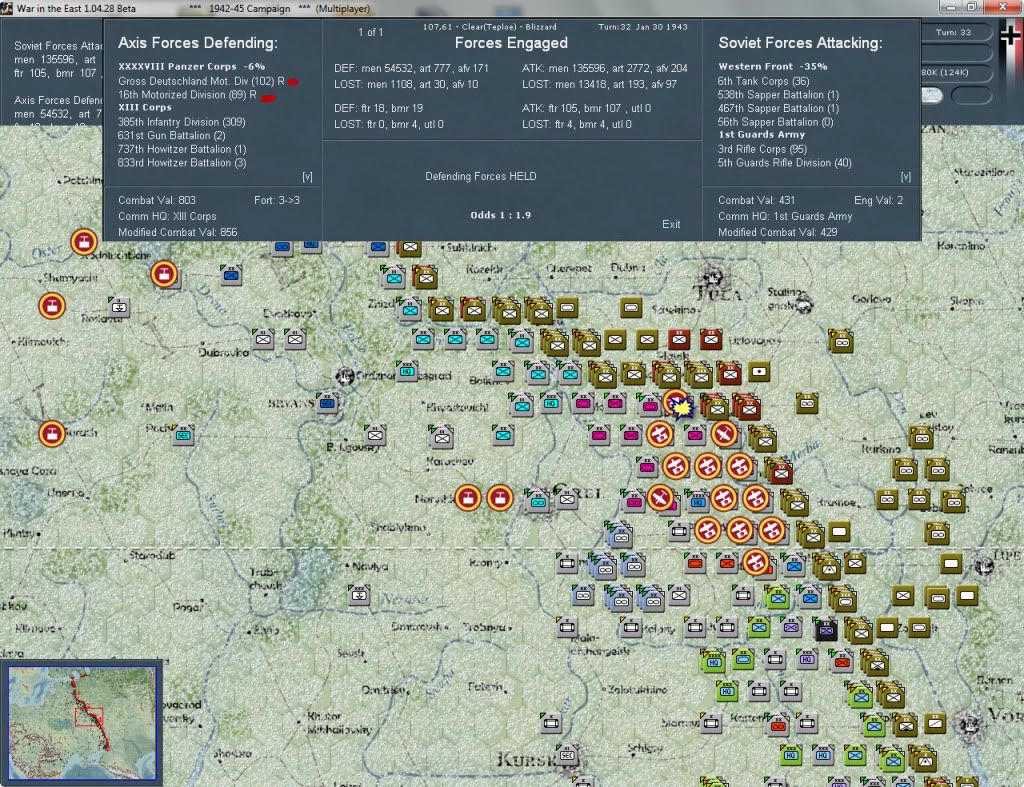Click the Tula city icon
This screenshot has width=1024, height=787.
(x=713, y=280)
